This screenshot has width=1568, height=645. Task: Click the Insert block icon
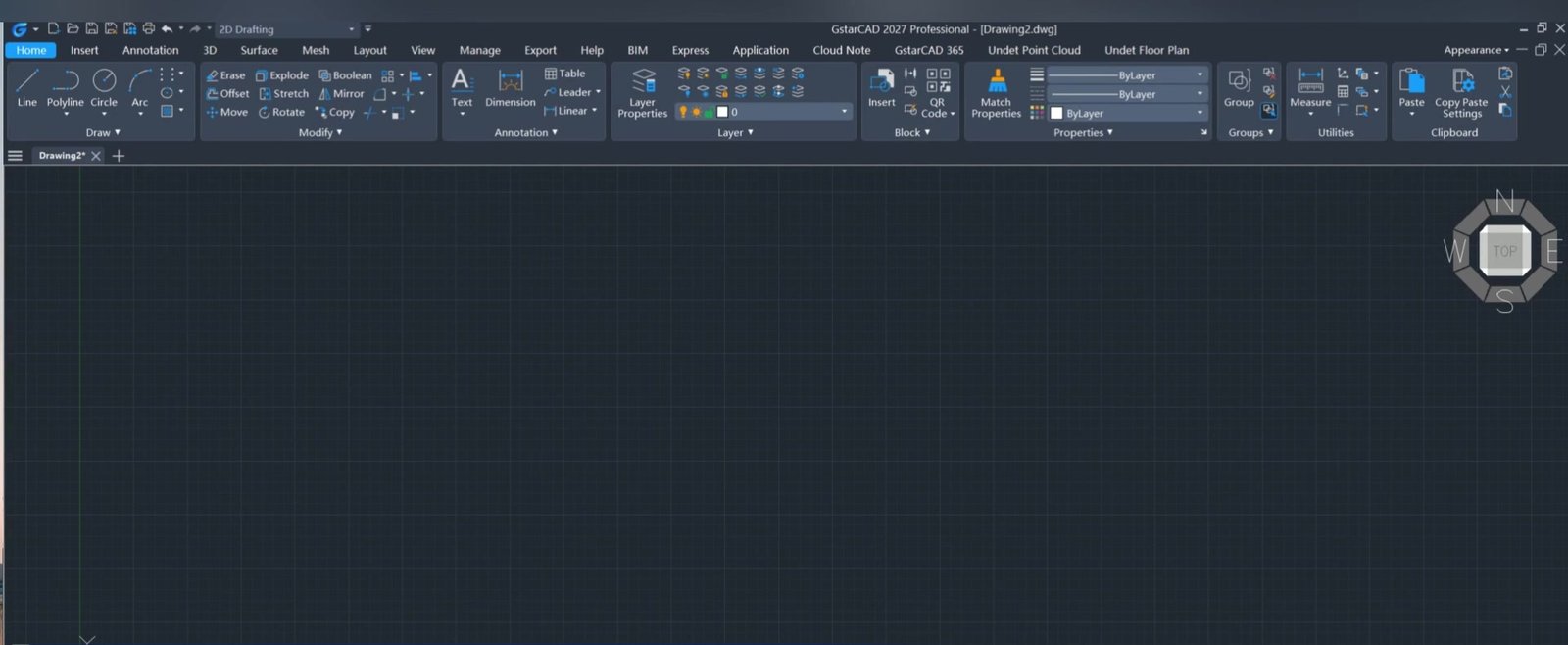[x=882, y=87]
